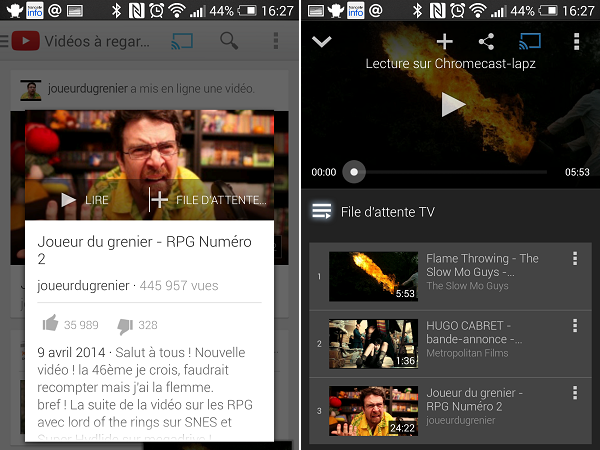Tap the plus icon in player header
Image resolution: width=600 pixels, height=450 pixels.
coord(445,41)
